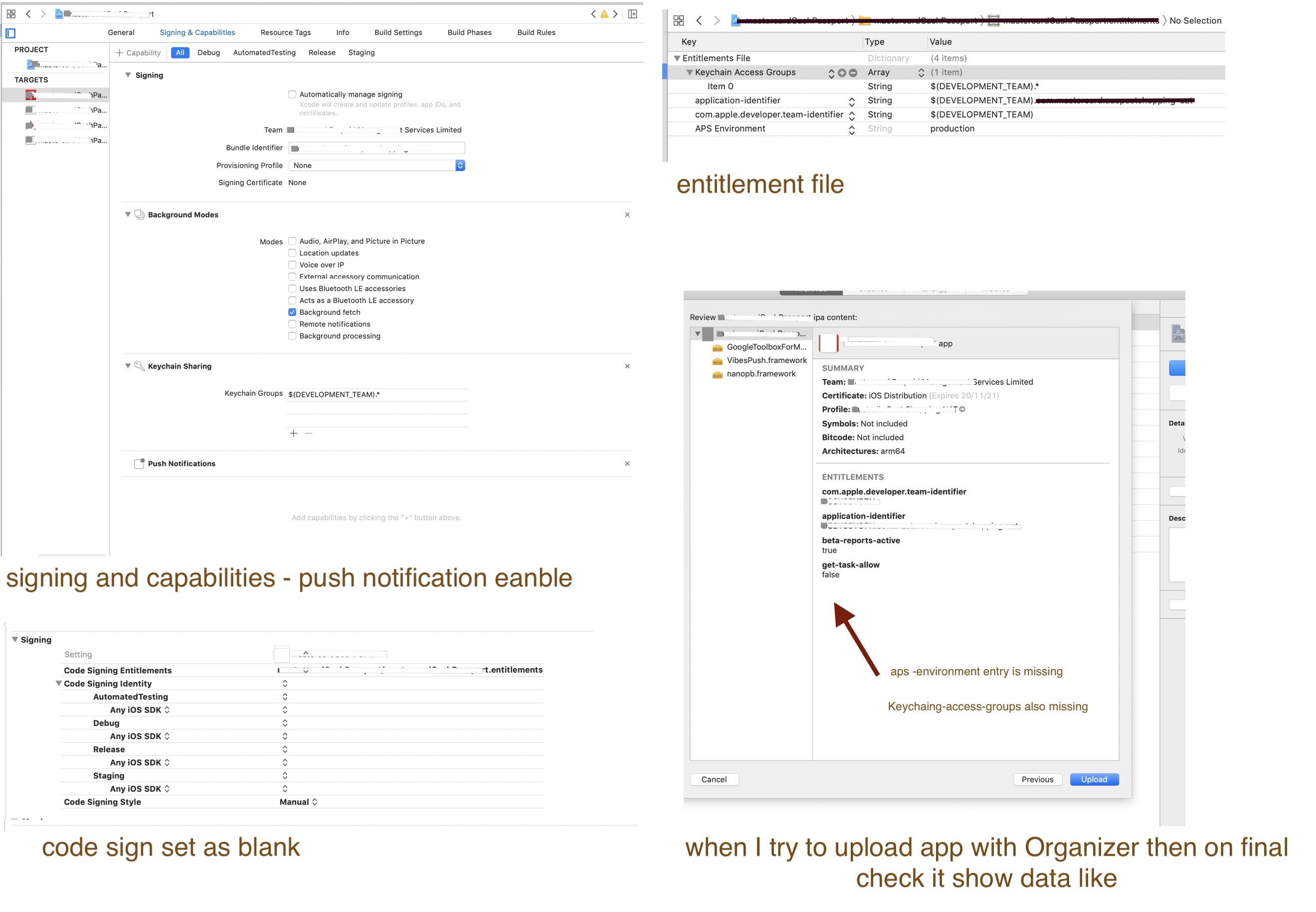Click the yellow warning triangle icon

[603, 14]
